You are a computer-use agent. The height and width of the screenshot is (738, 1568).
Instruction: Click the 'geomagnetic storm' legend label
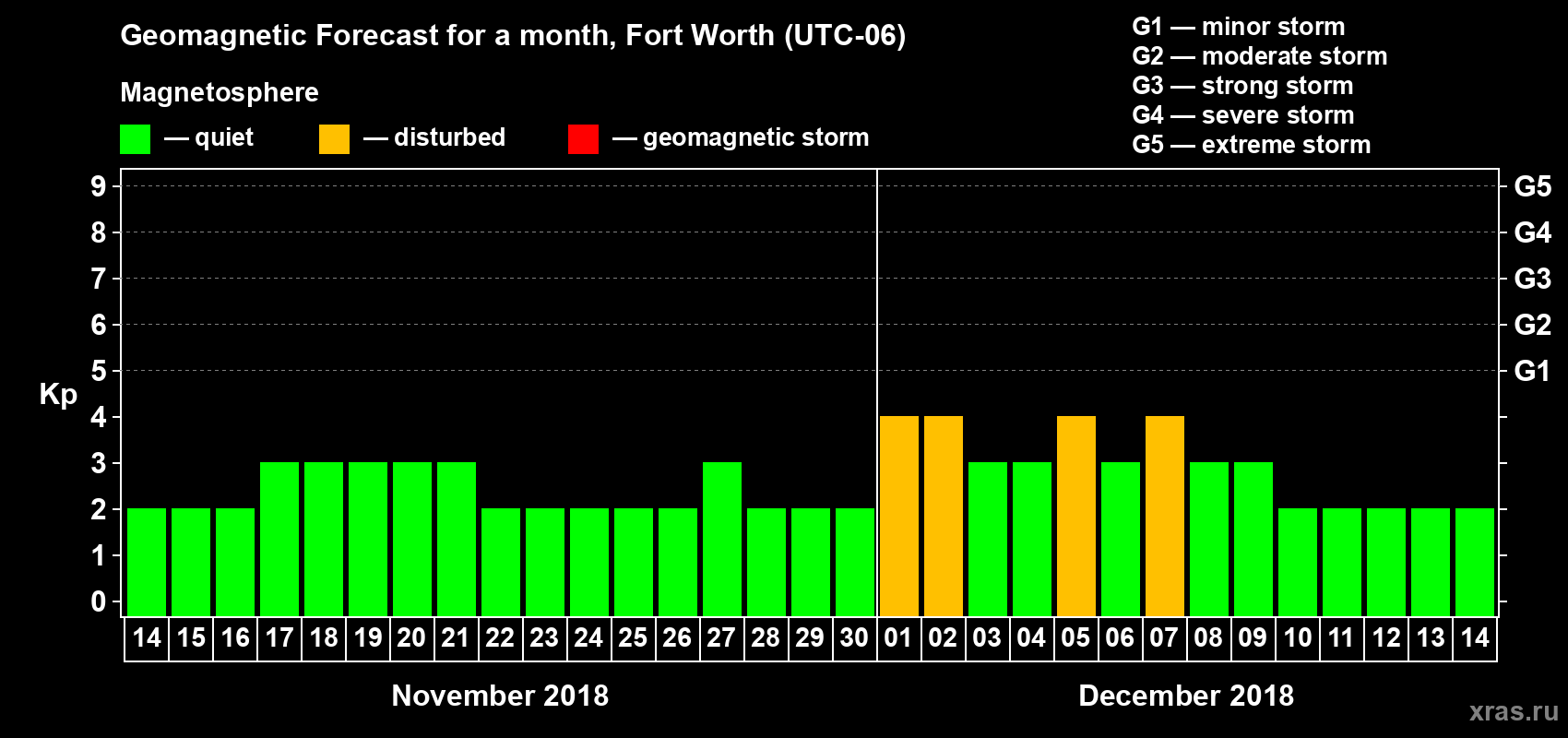[756, 137]
